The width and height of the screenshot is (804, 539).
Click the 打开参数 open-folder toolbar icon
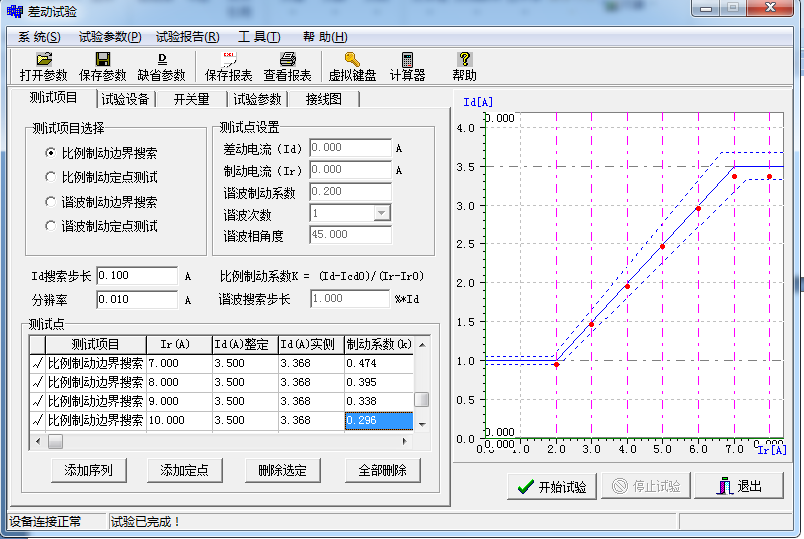pos(43,60)
